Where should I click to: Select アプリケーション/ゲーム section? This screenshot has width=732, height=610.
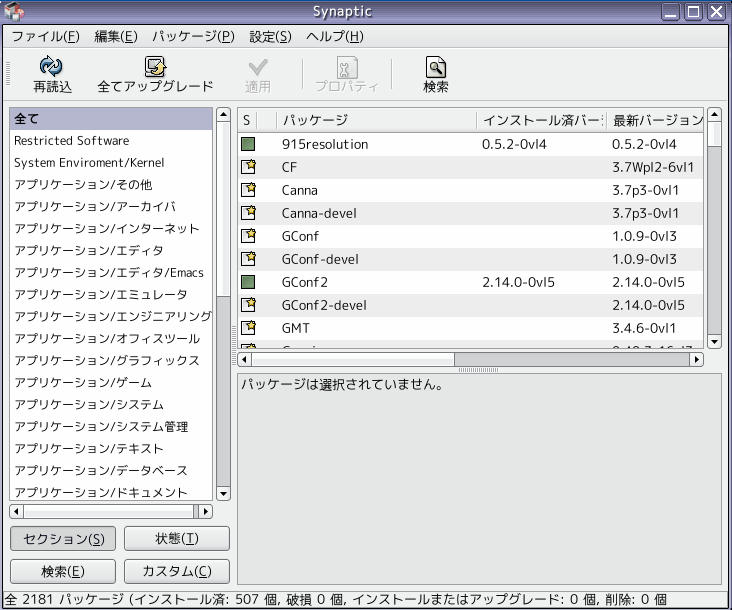[111, 382]
